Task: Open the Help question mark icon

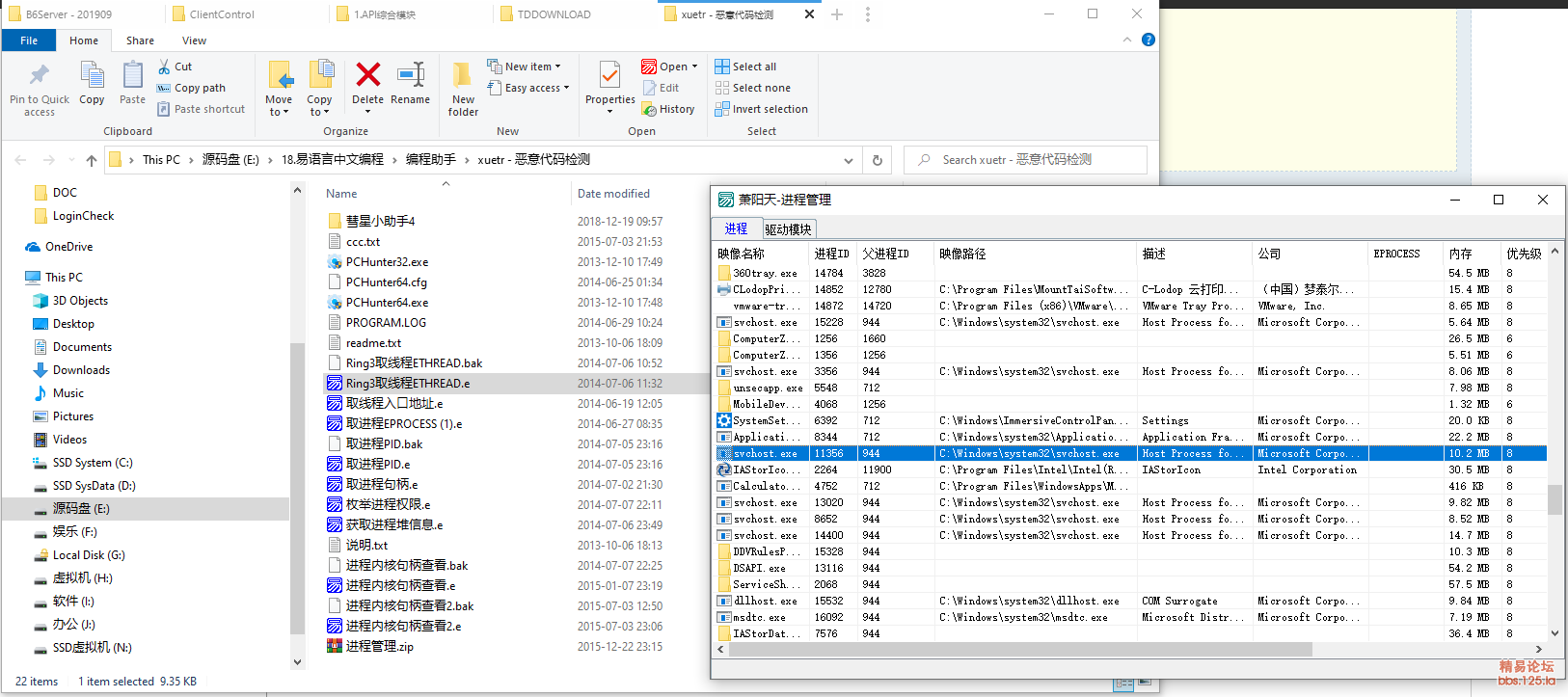Action: coord(1148,40)
